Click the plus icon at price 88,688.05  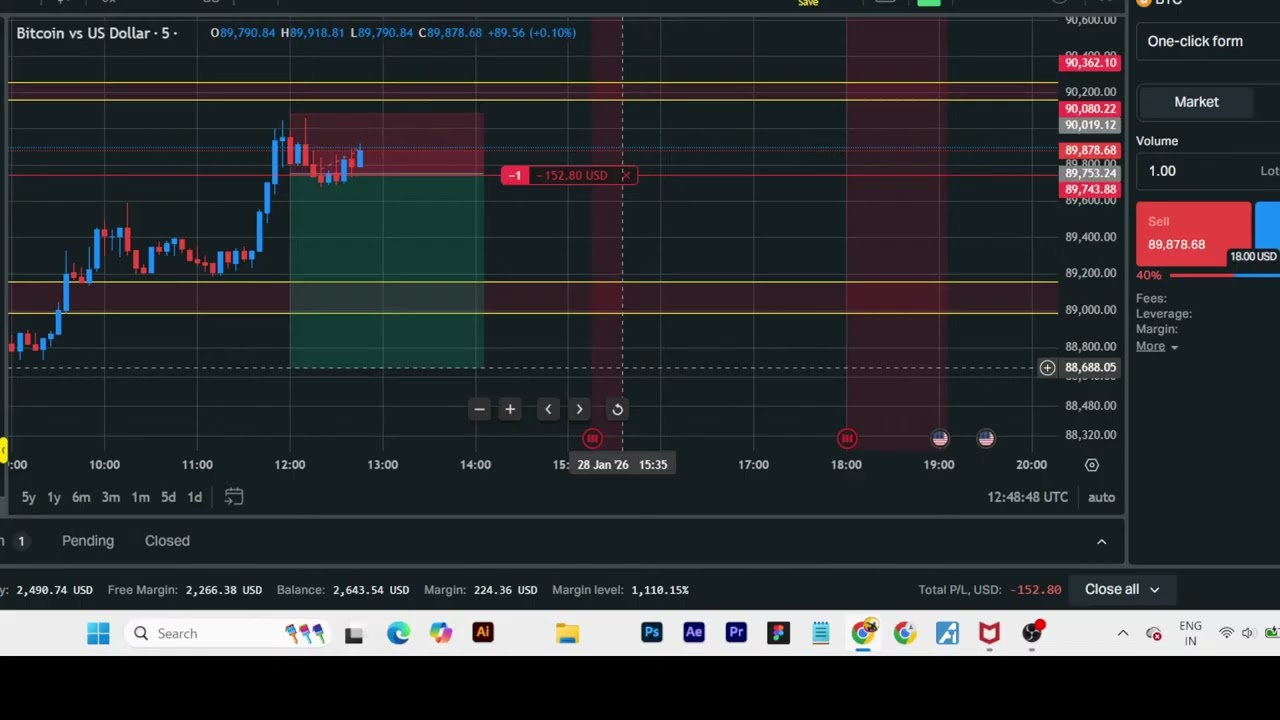[x=1047, y=368]
